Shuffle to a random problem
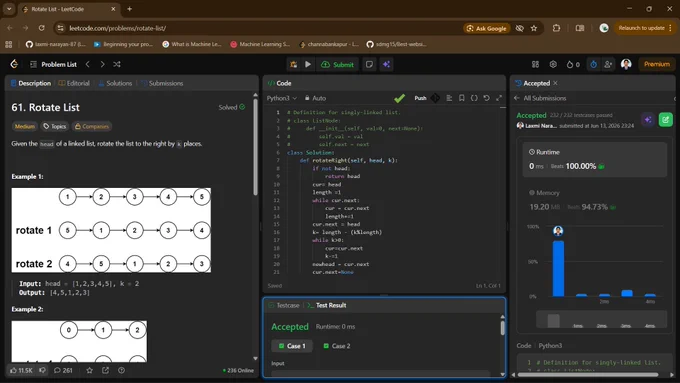The image size is (680, 383). point(117,64)
